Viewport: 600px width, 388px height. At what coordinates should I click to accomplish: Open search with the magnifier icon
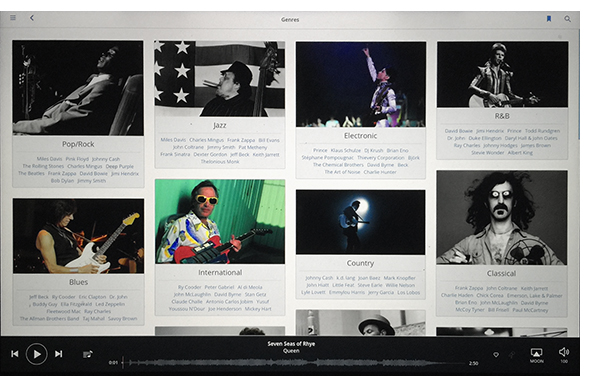567,19
